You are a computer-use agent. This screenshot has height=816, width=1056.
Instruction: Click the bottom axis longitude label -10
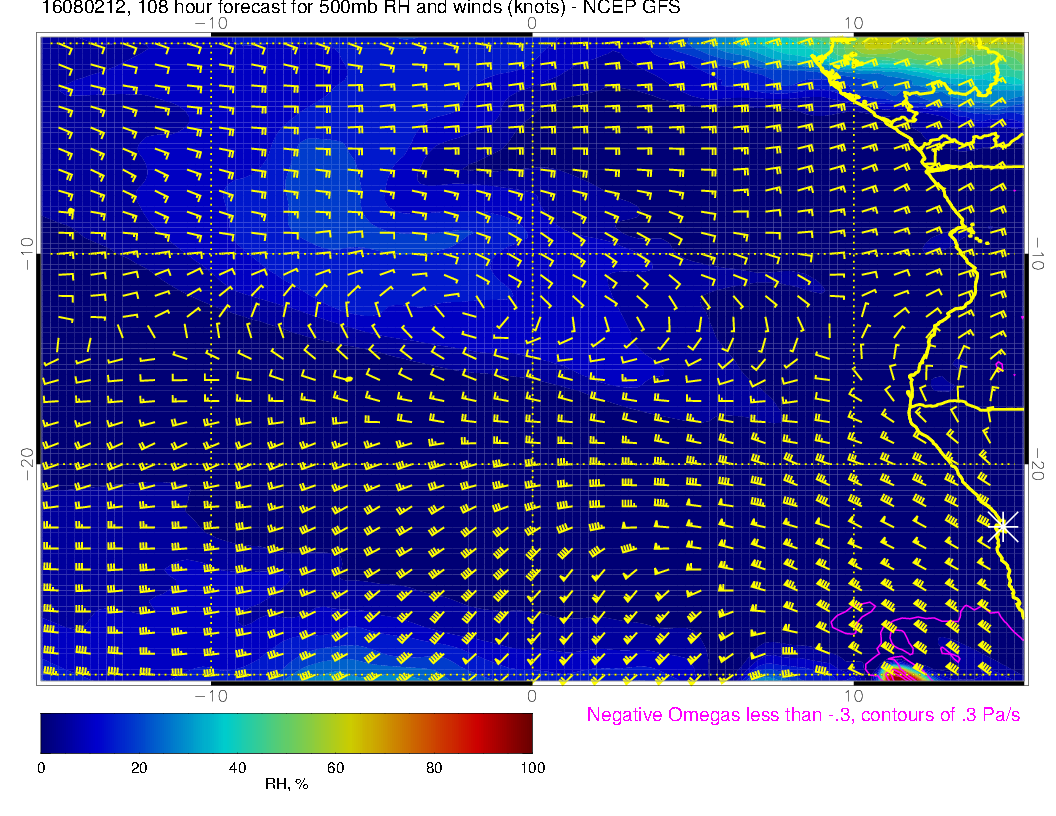pos(210,695)
